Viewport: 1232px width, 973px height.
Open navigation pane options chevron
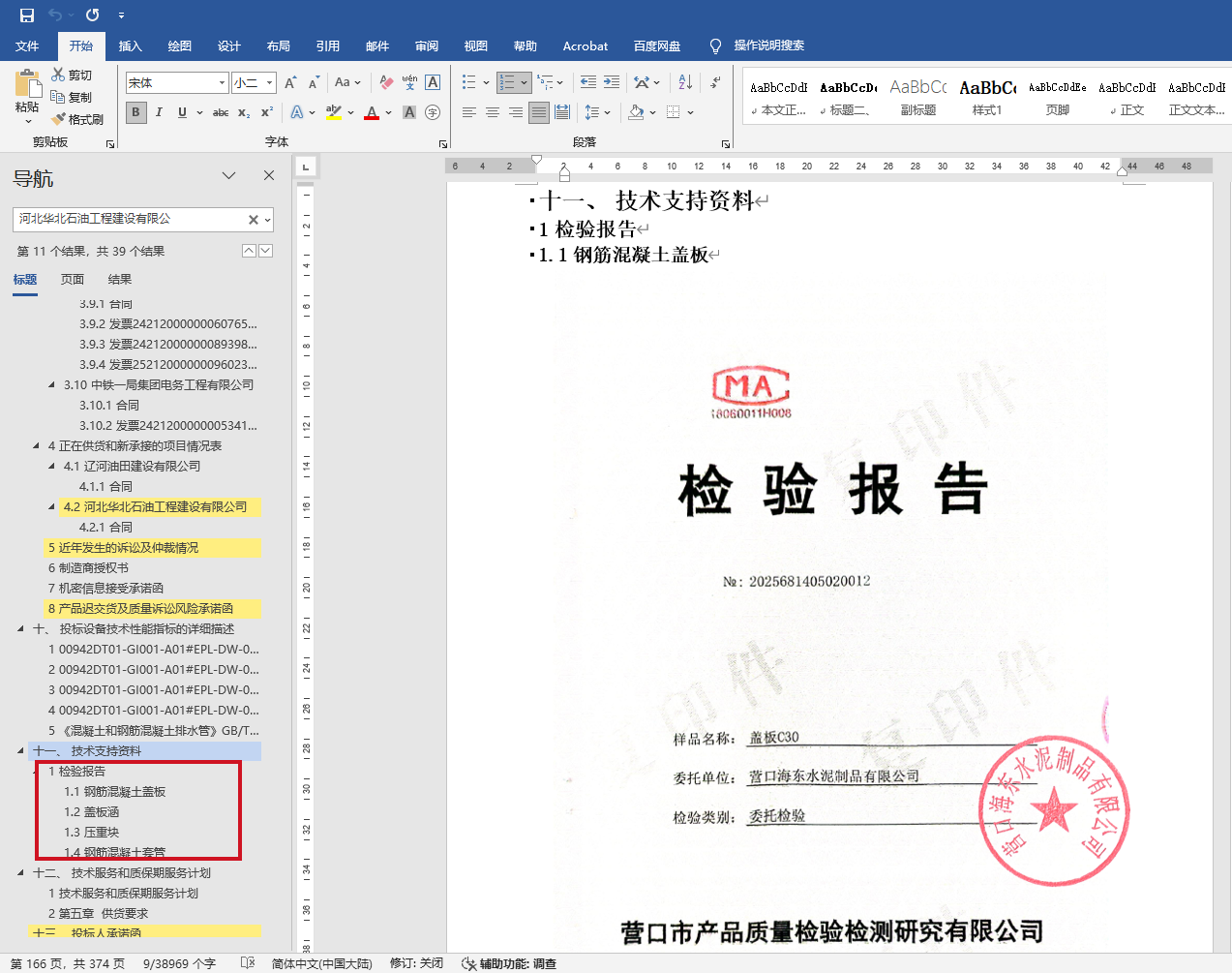coord(229,176)
